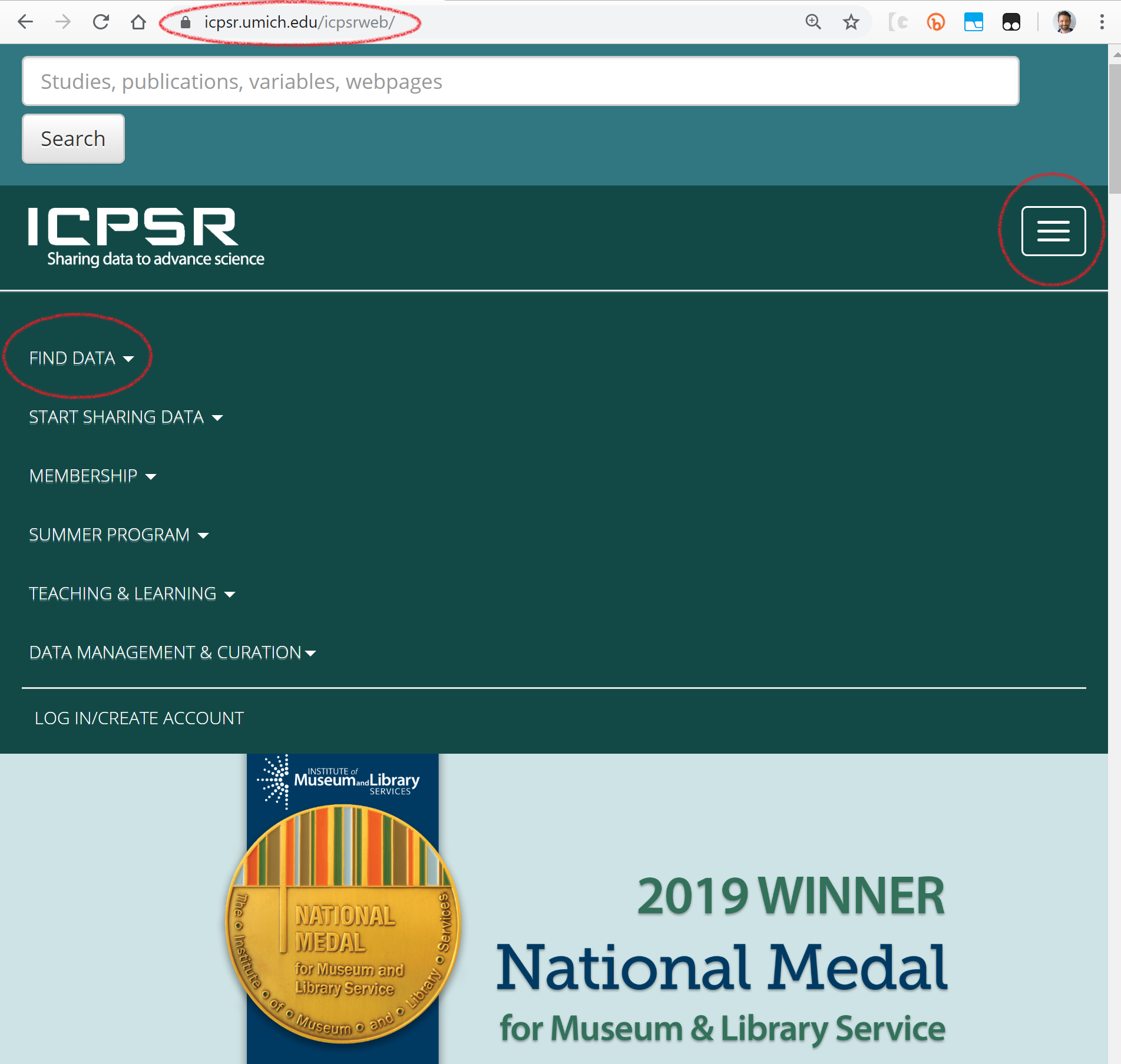Expand Start Sharing Data menu
Screen dimensions: 1121x1064
pyautogui.click(x=126, y=417)
